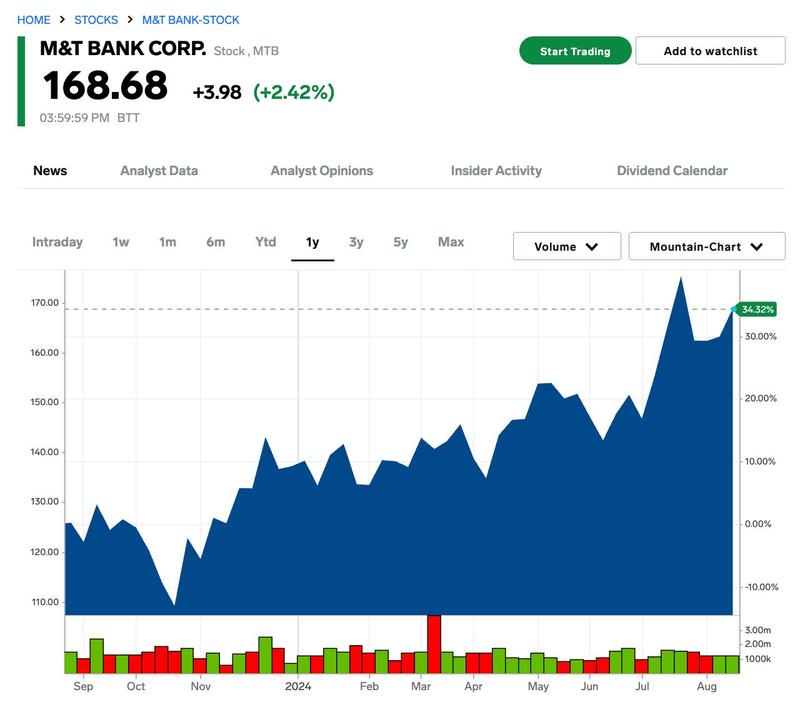The height and width of the screenshot is (704, 800).
Task: Select the Intraday time range
Action: (57, 242)
